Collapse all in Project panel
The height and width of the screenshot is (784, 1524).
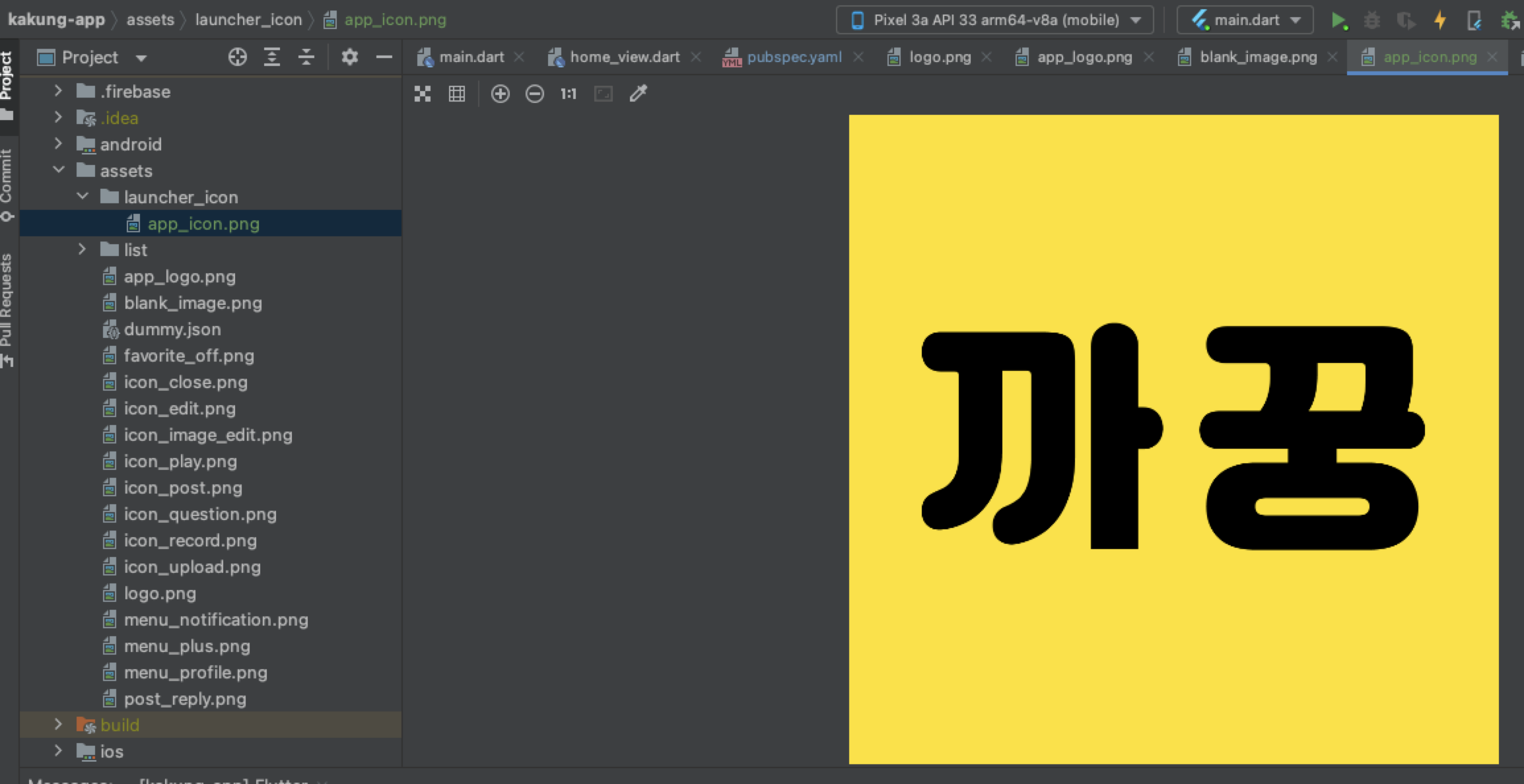[306, 57]
